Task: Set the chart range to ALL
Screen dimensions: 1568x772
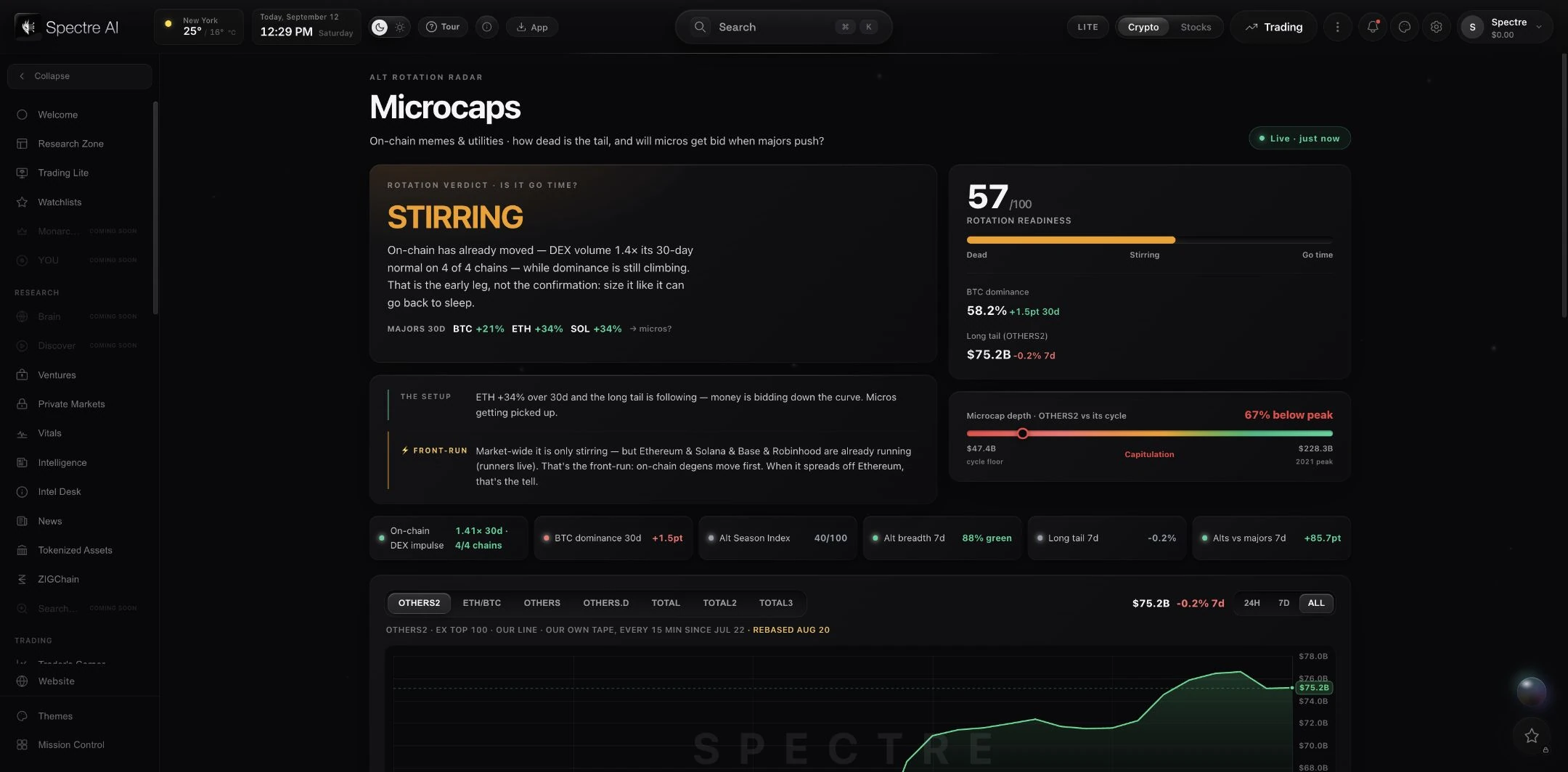Action: click(x=1316, y=603)
